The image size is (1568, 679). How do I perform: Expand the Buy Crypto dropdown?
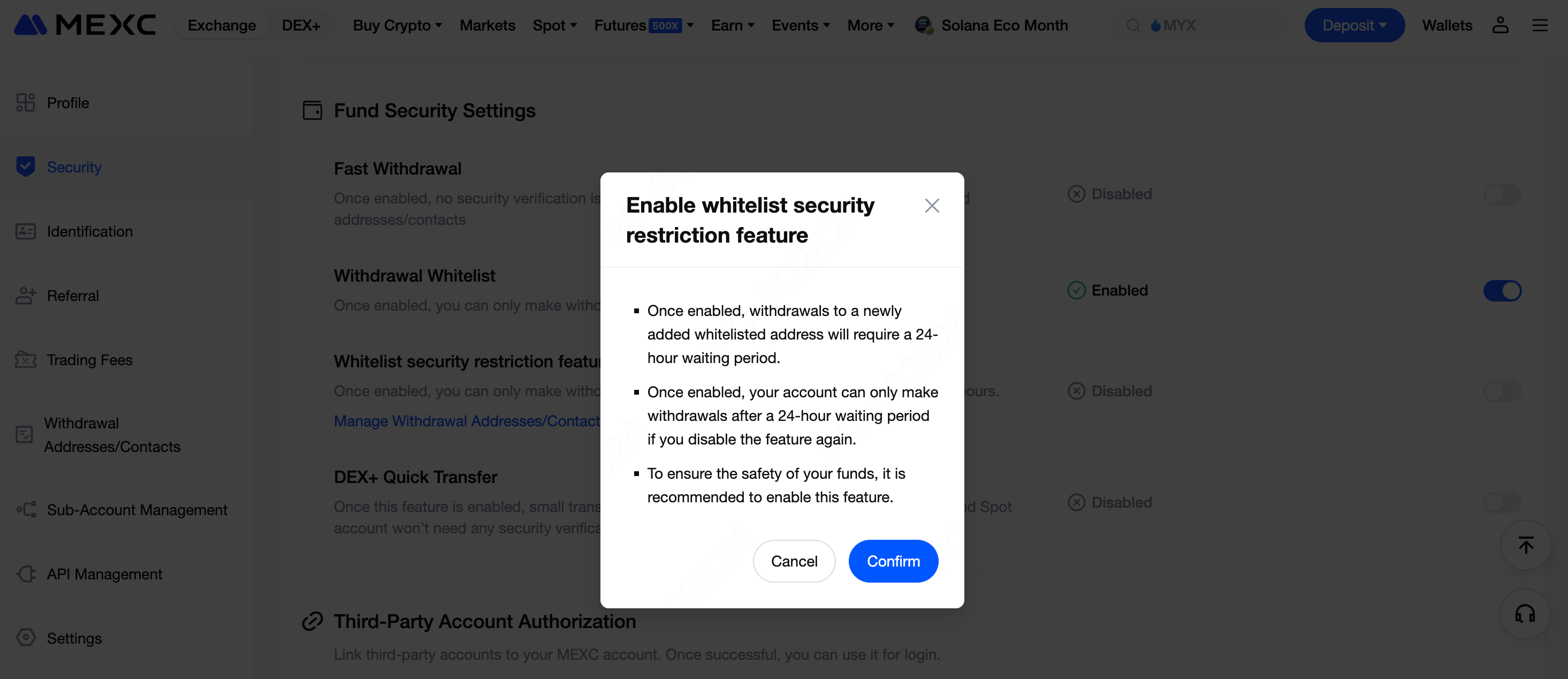tap(397, 25)
